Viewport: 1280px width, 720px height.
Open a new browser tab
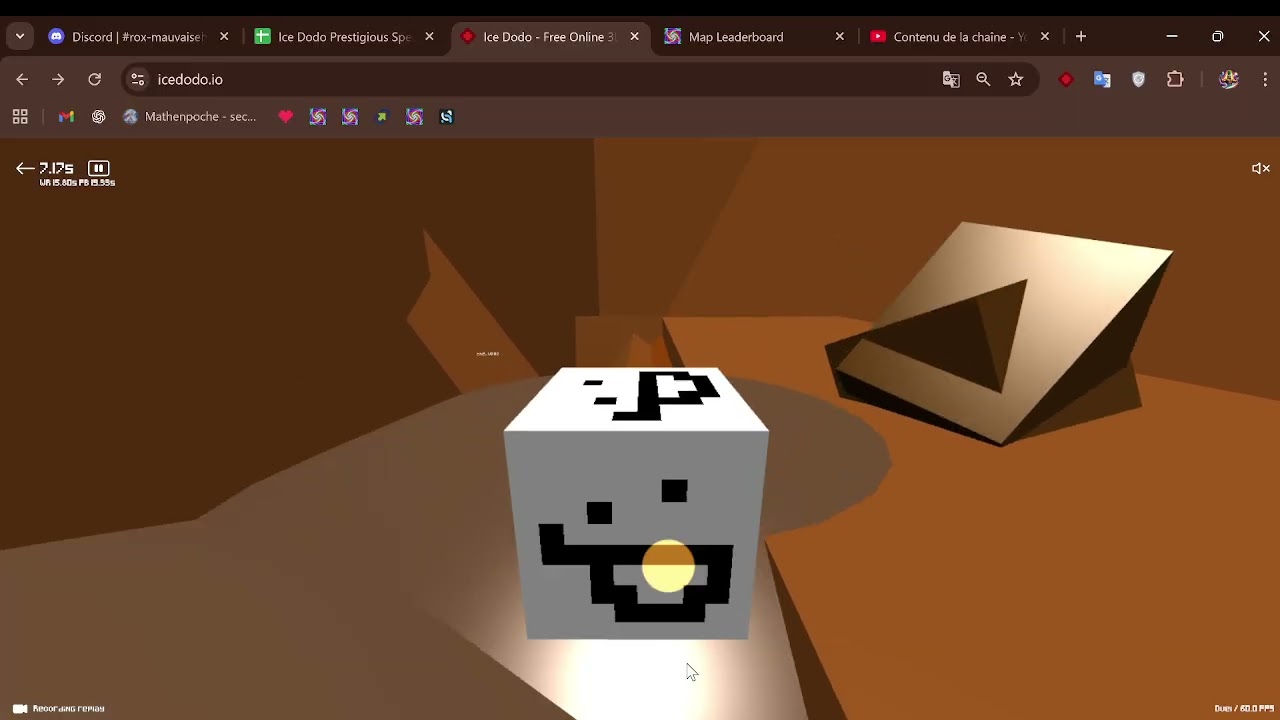click(x=1081, y=37)
